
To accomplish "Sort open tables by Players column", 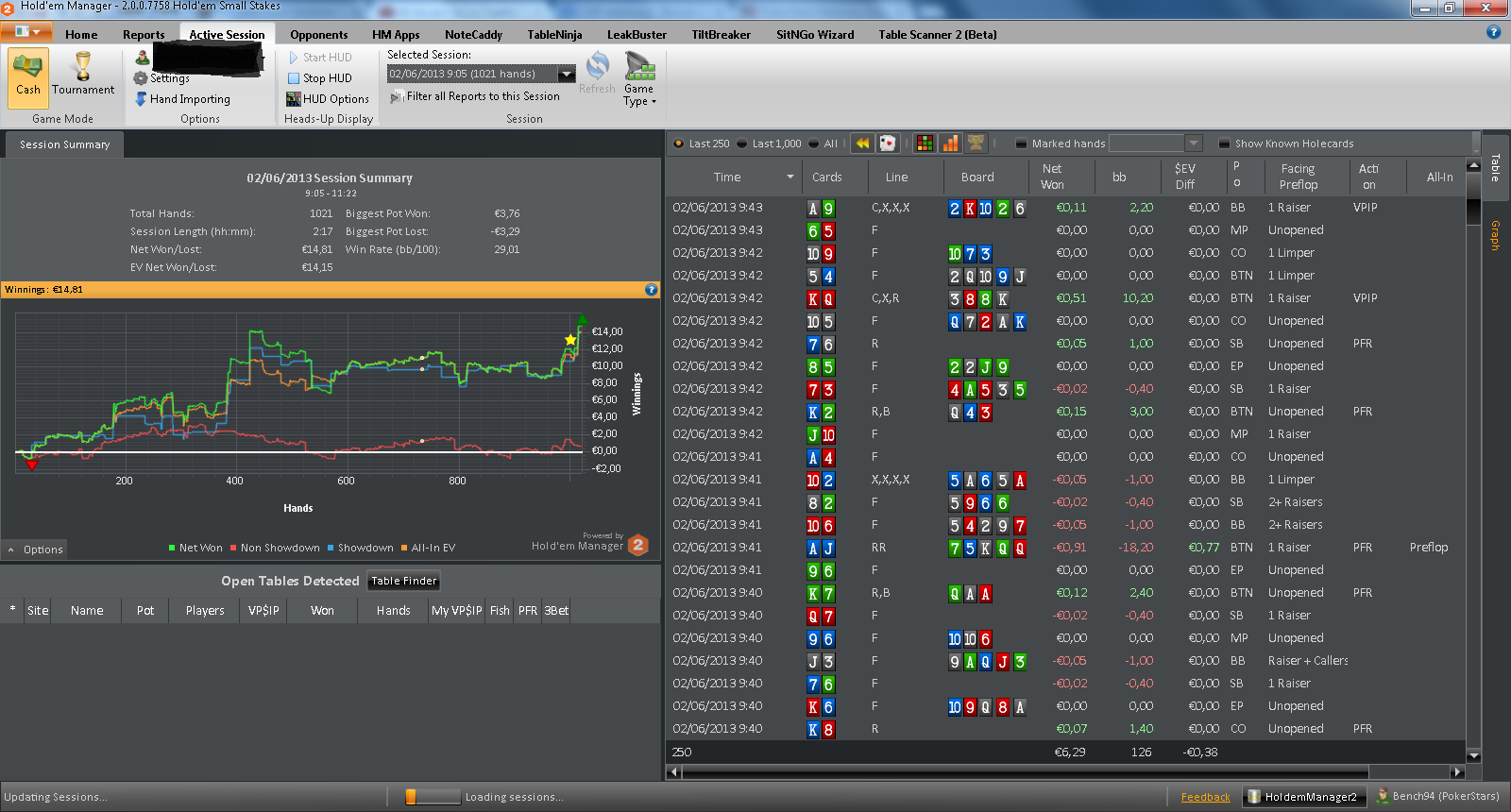I will 205,611.
